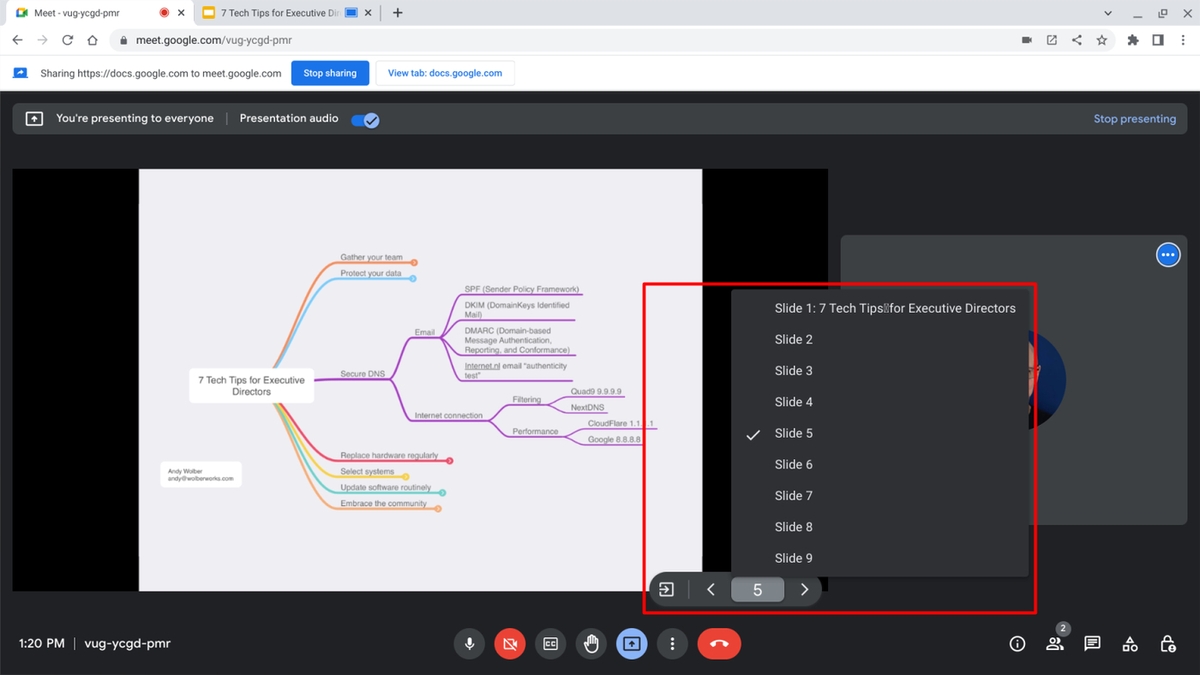Toggle Presentation audio off

coord(365,119)
